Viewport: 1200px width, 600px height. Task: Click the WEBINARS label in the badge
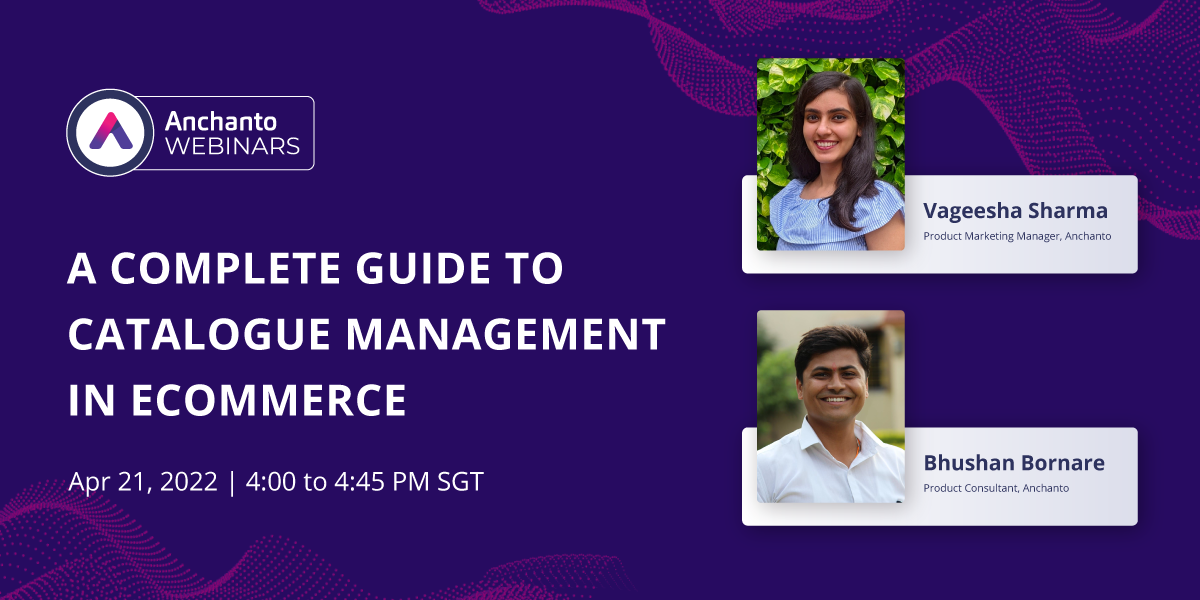pos(232,146)
